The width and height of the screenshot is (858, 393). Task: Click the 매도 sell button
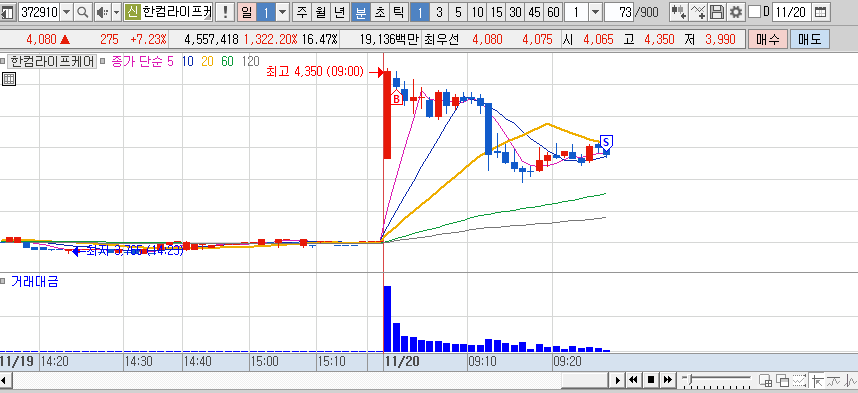810,39
